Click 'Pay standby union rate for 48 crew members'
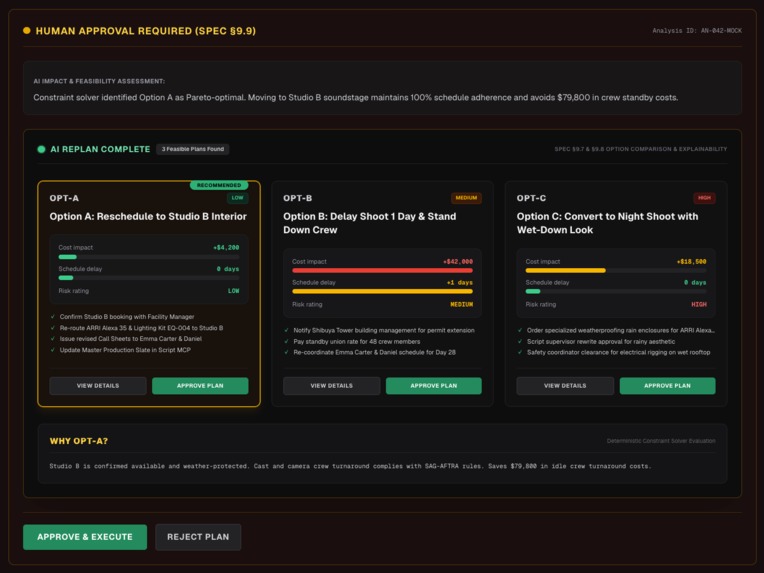 pyautogui.click(x=357, y=342)
